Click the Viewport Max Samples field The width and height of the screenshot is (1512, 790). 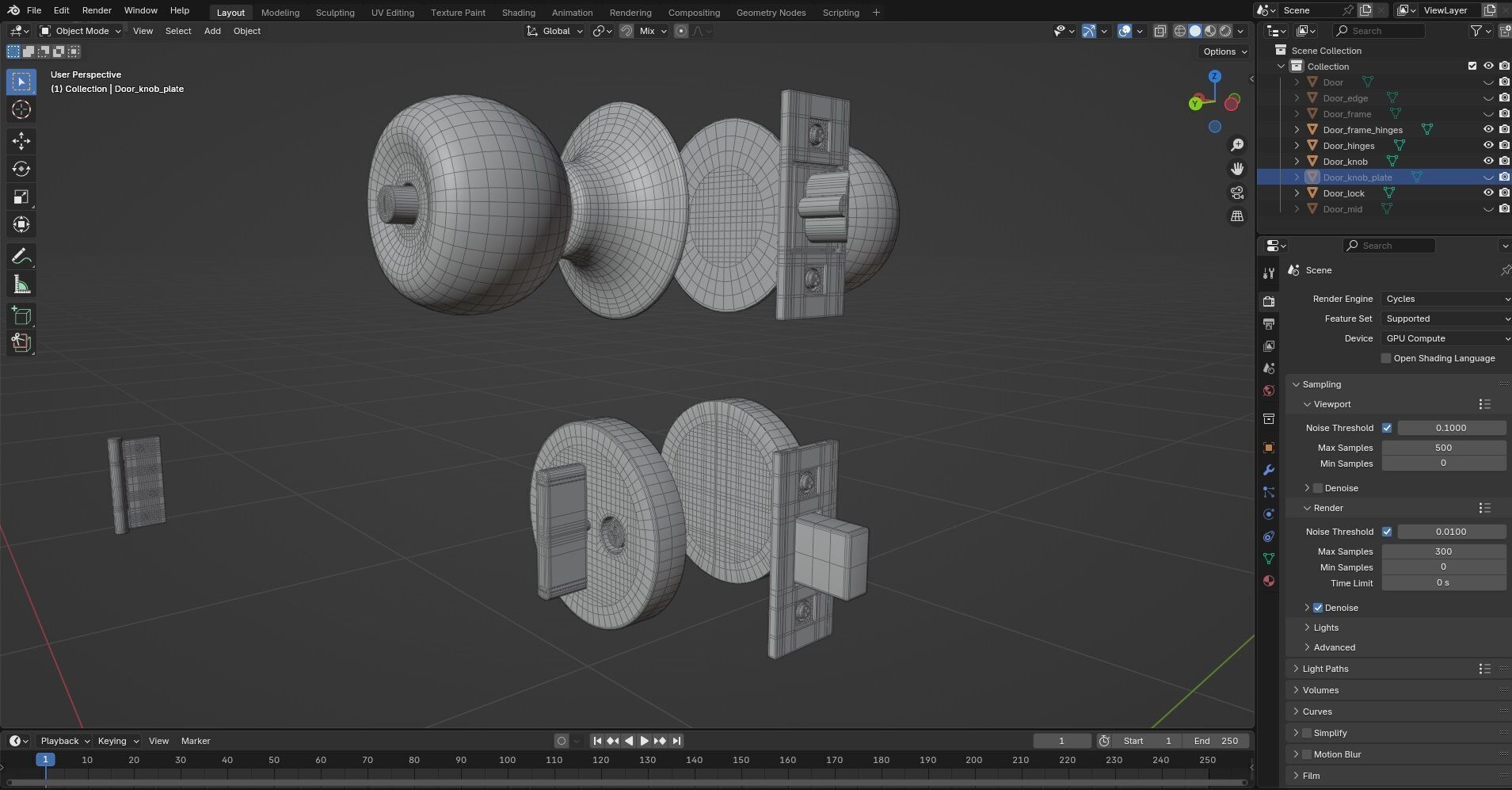point(1443,448)
